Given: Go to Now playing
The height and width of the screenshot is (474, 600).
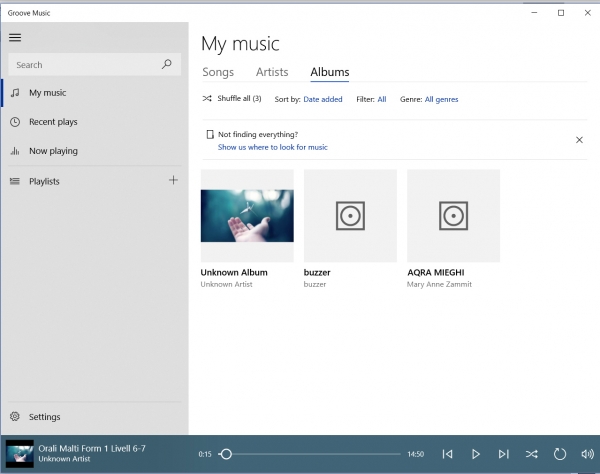Looking at the screenshot, I should pyautogui.click(x=95, y=151).
